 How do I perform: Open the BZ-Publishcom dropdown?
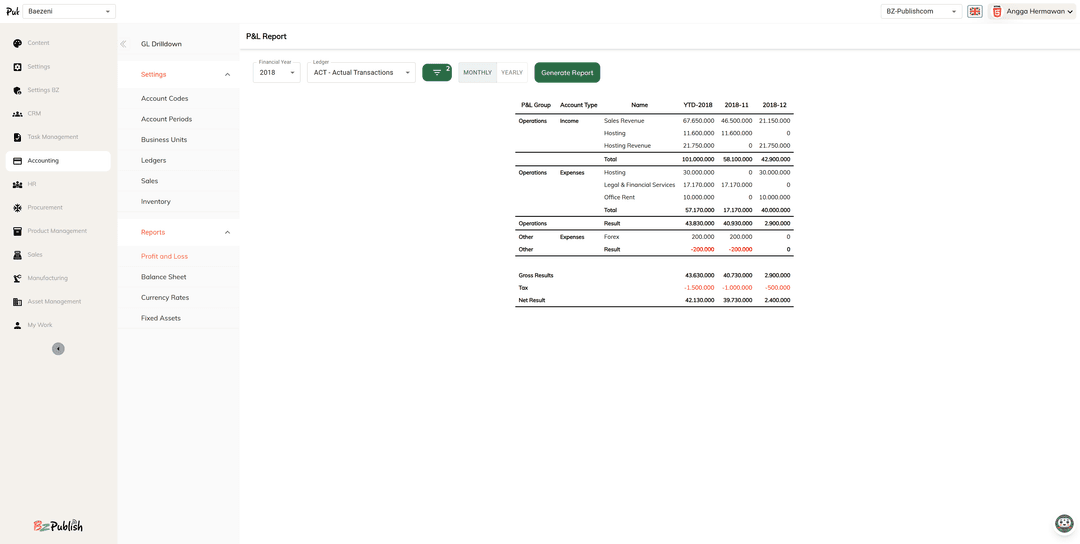point(920,12)
